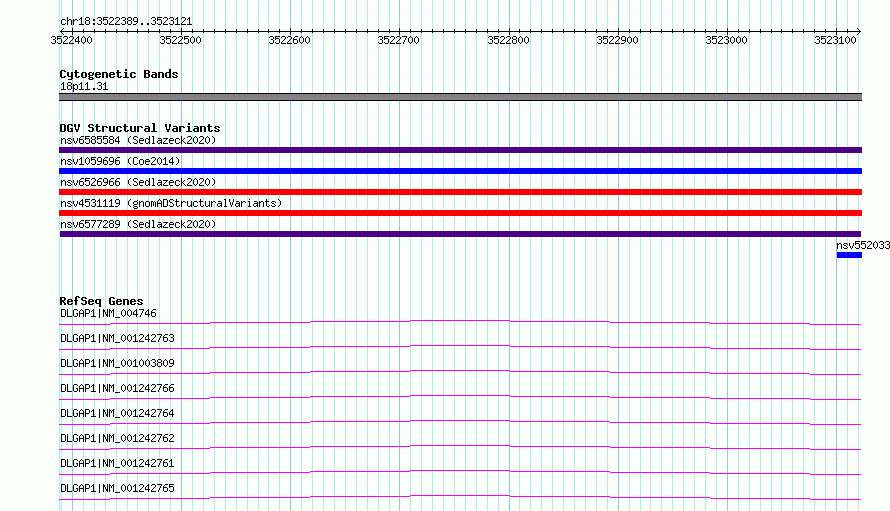Screen dimensions: 890x511
Task: Select the magenta line for DLGAP1|NM_001242763
Action: coord(460,347)
